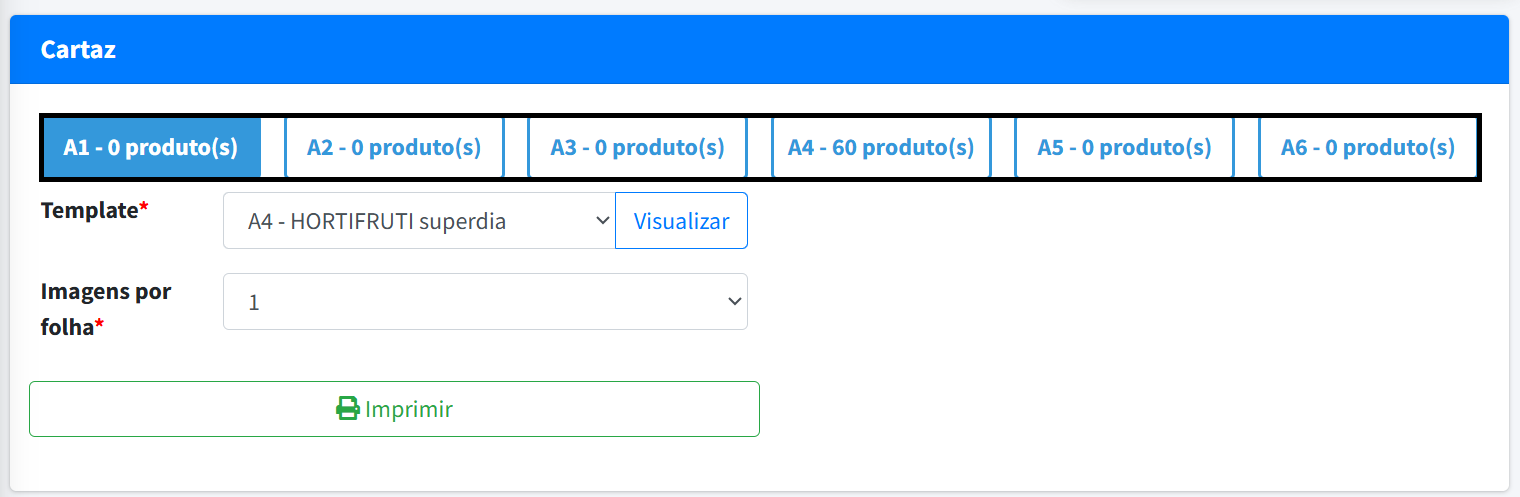This screenshot has width=1520, height=497.
Task: Click the Imprimir button text
Action: pos(409,409)
